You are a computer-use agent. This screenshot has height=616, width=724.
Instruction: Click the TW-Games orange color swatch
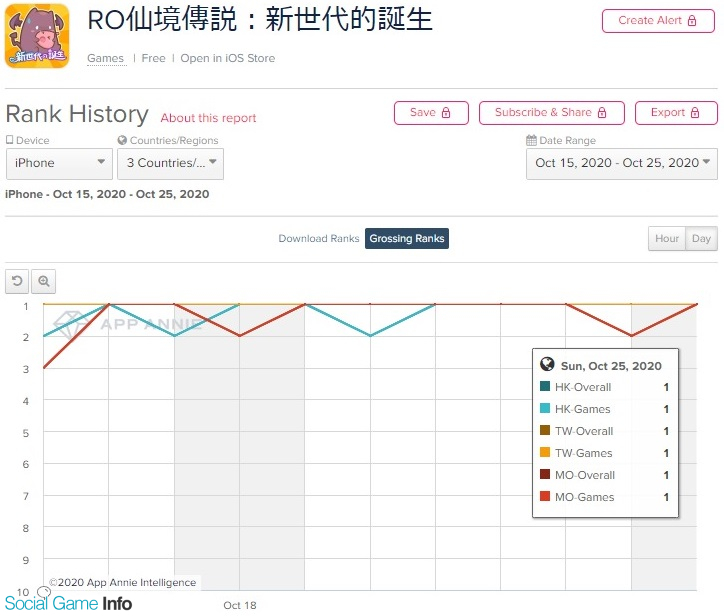pyautogui.click(x=545, y=453)
